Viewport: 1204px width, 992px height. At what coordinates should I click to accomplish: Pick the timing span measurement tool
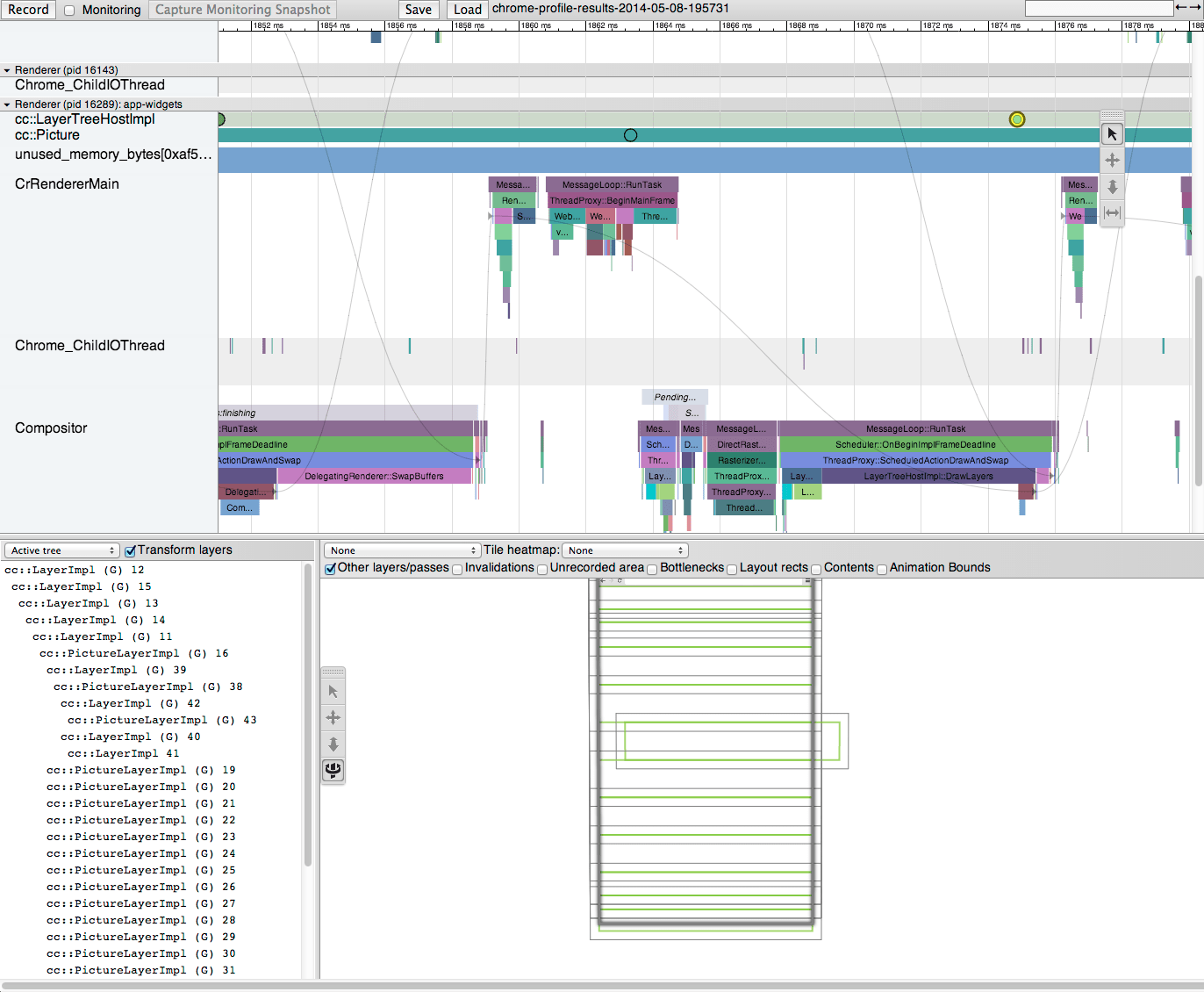pos(1111,212)
